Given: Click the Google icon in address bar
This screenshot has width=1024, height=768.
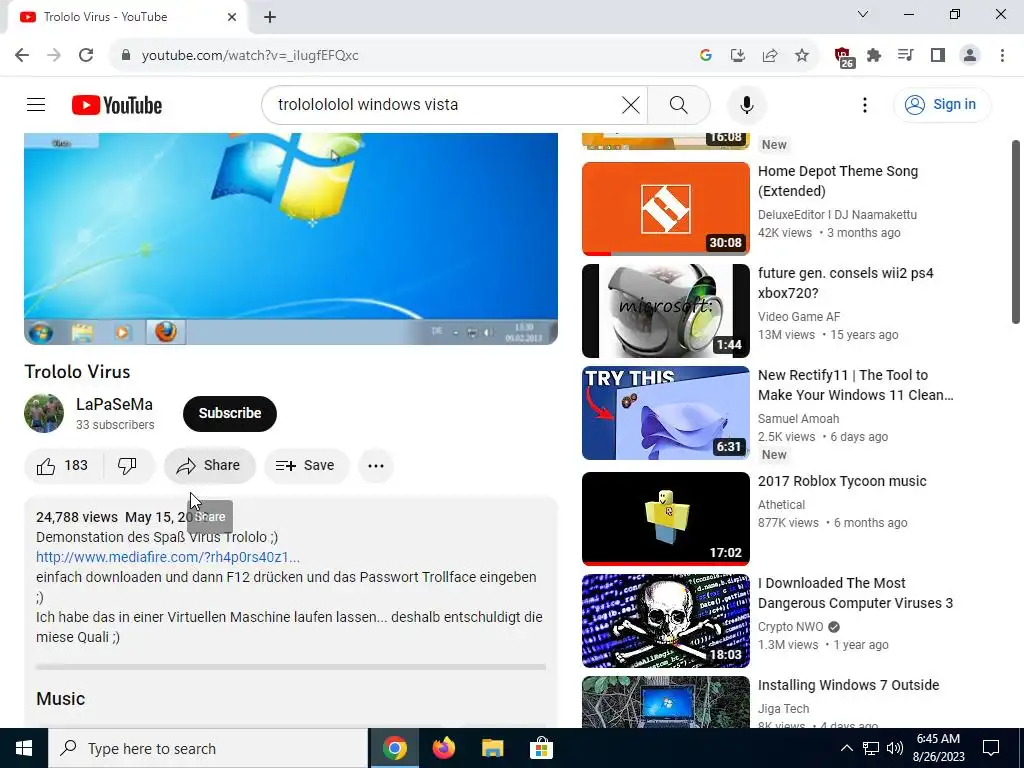Looking at the screenshot, I should pos(705,56).
